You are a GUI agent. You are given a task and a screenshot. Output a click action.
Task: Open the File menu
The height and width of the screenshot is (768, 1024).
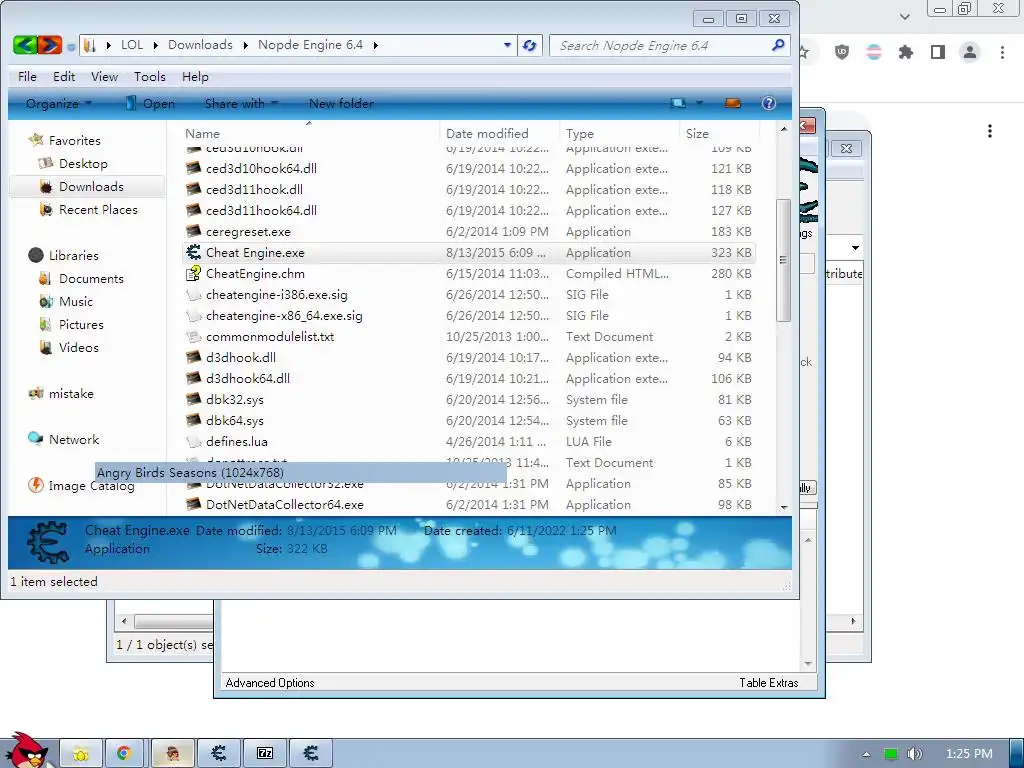pos(27,76)
